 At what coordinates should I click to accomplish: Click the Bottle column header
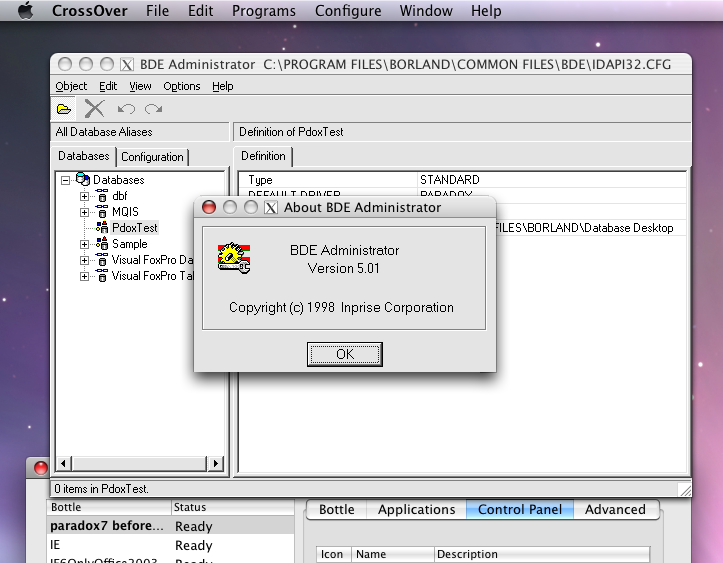pos(109,507)
